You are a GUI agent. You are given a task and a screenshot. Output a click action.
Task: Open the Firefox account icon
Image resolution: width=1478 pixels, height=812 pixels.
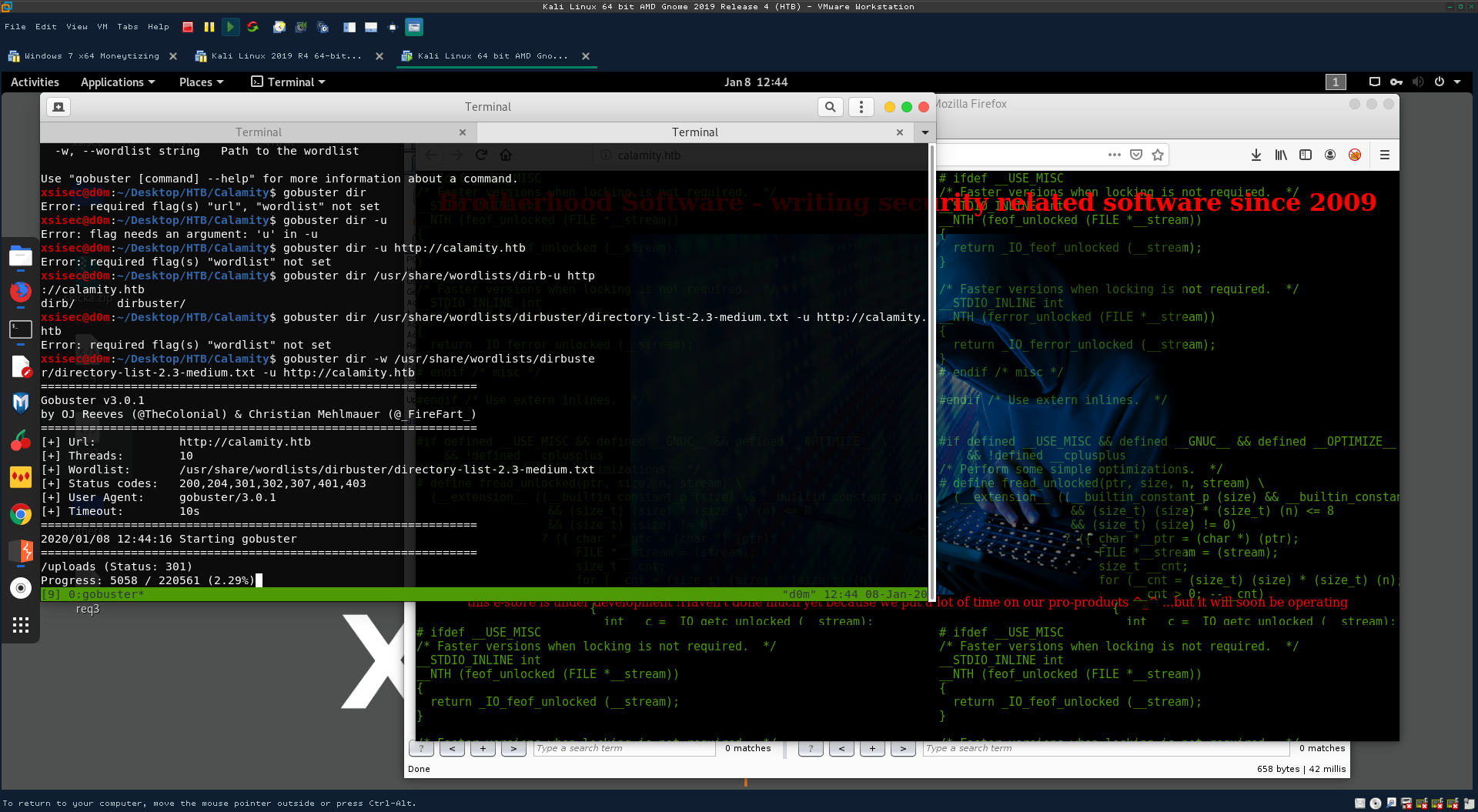tap(1330, 155)
